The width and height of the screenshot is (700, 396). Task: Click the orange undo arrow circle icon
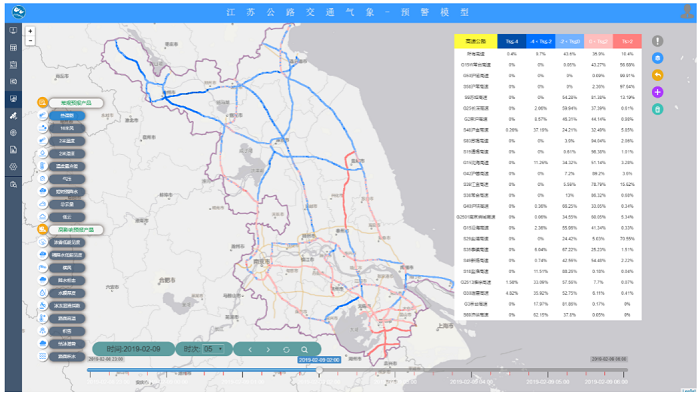(657, 75)
